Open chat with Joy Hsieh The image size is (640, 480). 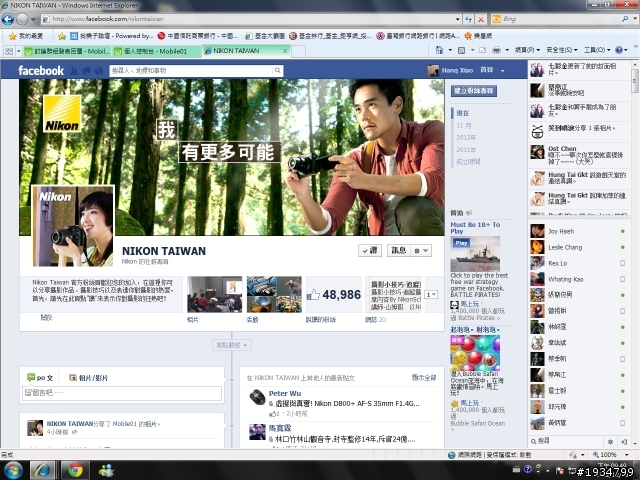click(579, 231)
